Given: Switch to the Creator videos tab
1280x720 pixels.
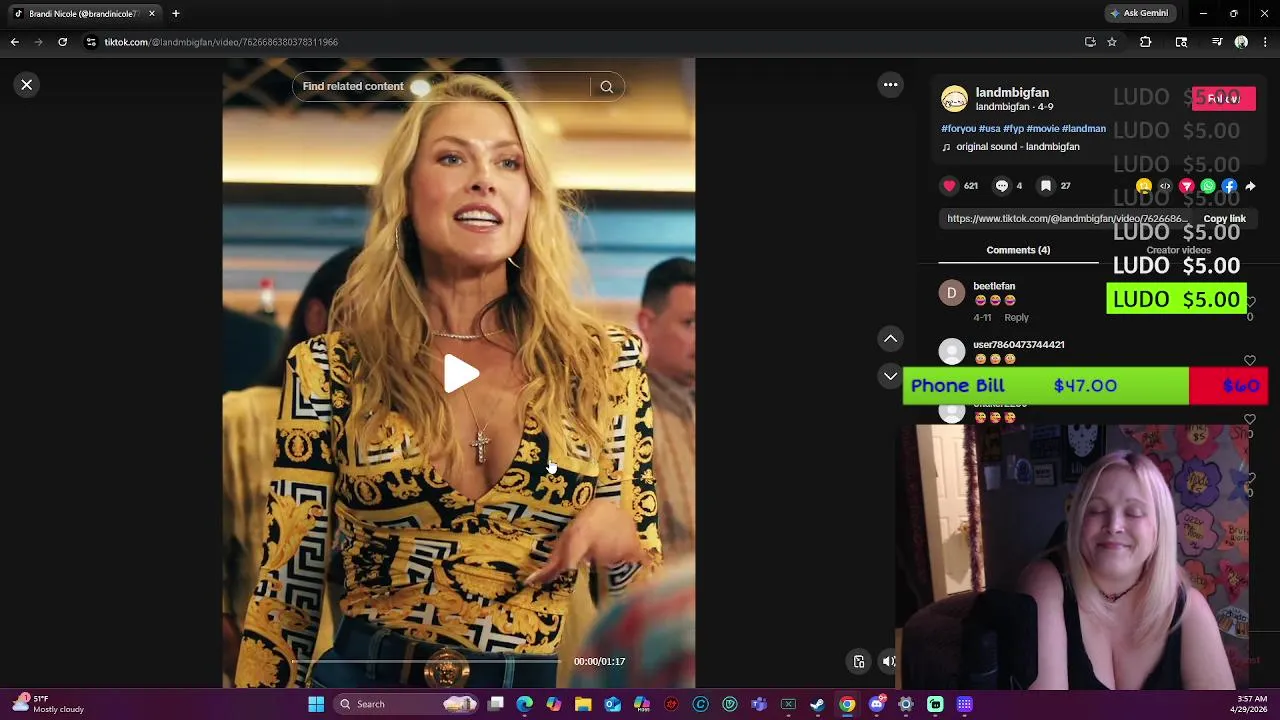Looking at the screenshot, I should coord(1178,250).
